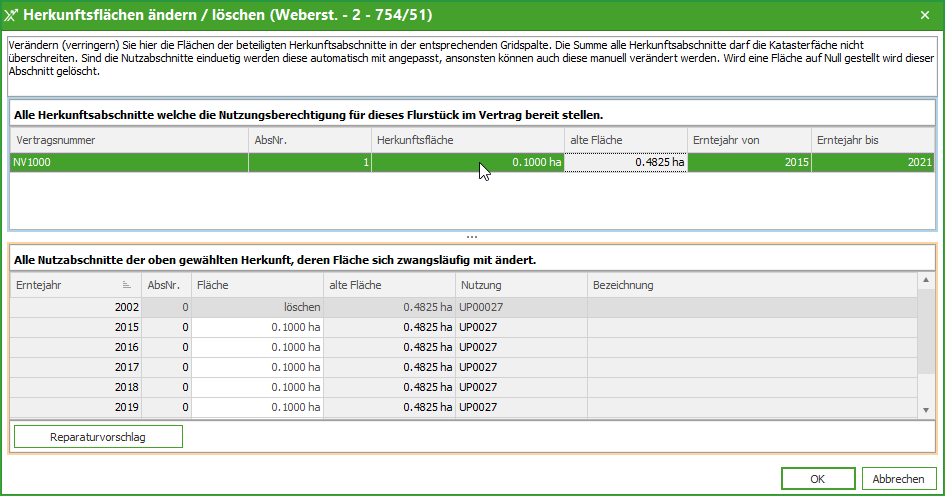Click the lower grid scroll down arrow
Viewport: 945px width, 496px height.
(925, 408)
